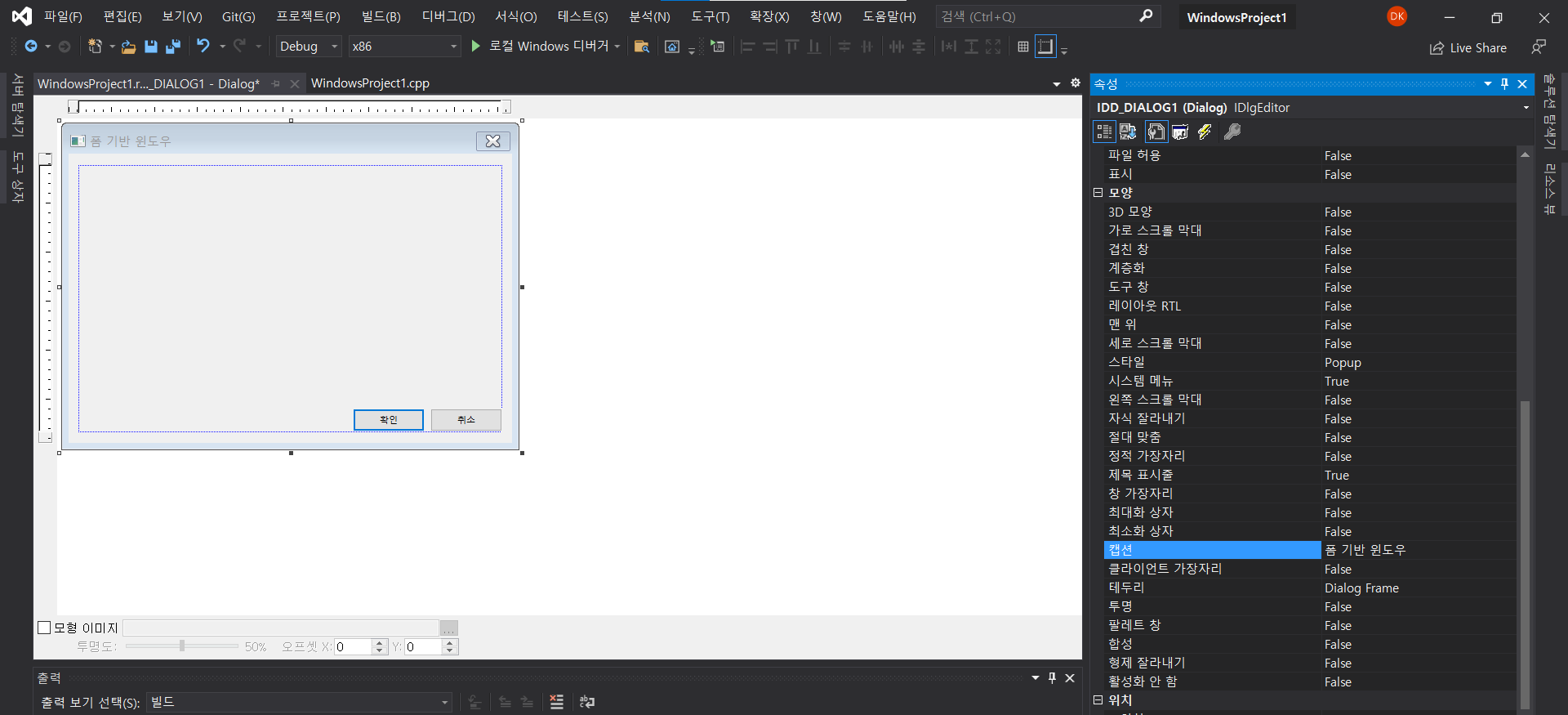This screenshot has height=715, width=1568.
Task: Open the 출력 보기 선택 빌드 dropdown
Action: pos(299,702)
